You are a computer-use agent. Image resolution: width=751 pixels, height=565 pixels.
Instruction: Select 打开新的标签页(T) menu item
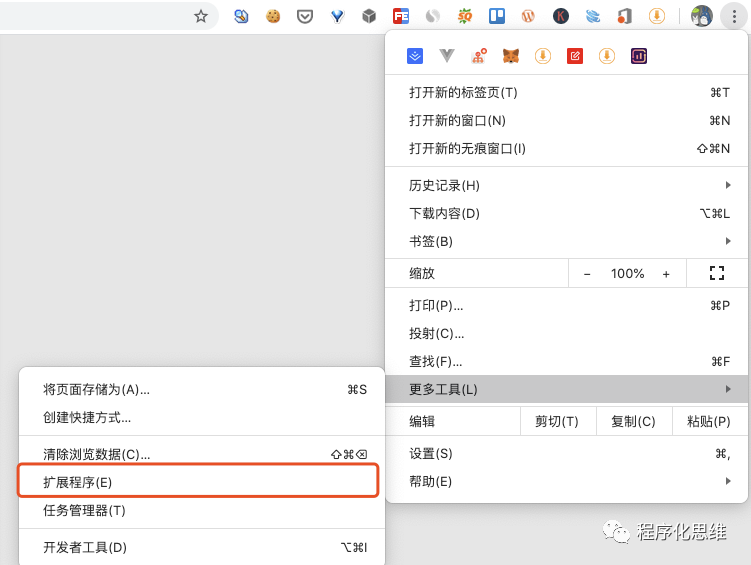point(567,92)
